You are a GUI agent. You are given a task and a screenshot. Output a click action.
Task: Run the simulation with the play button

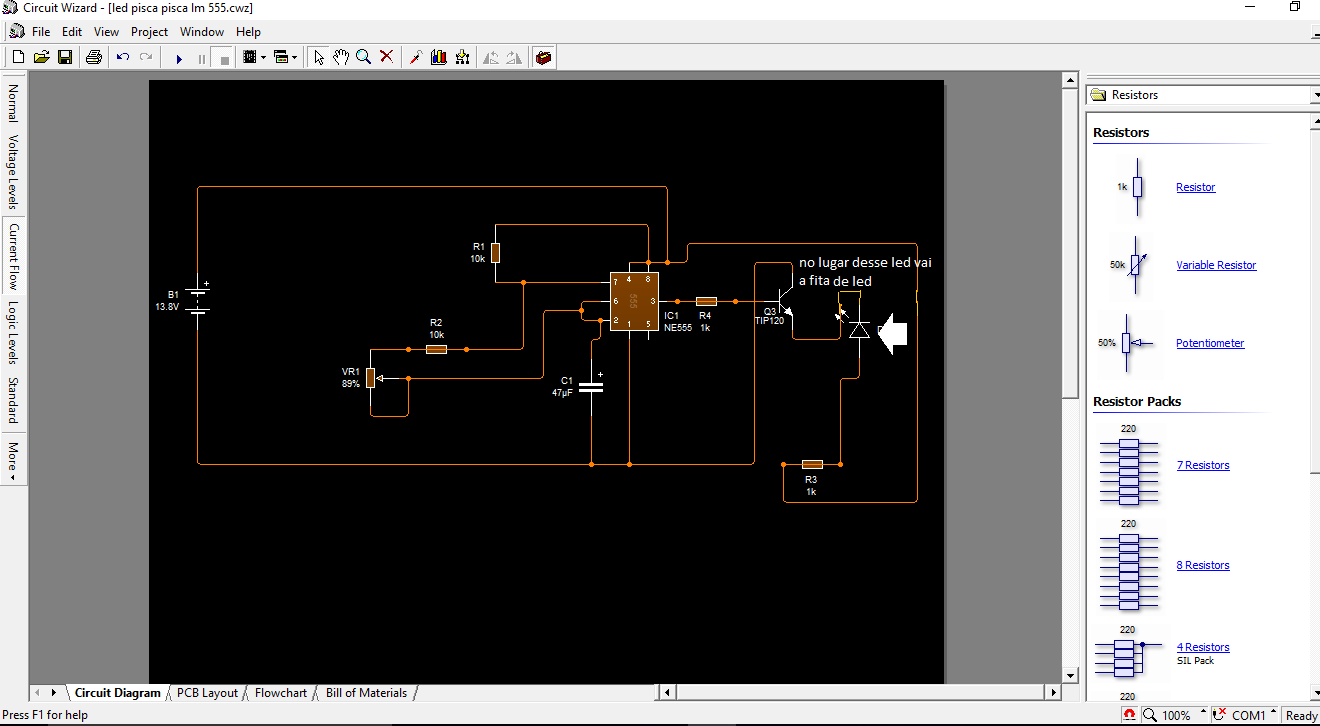[x=179, y=58]
